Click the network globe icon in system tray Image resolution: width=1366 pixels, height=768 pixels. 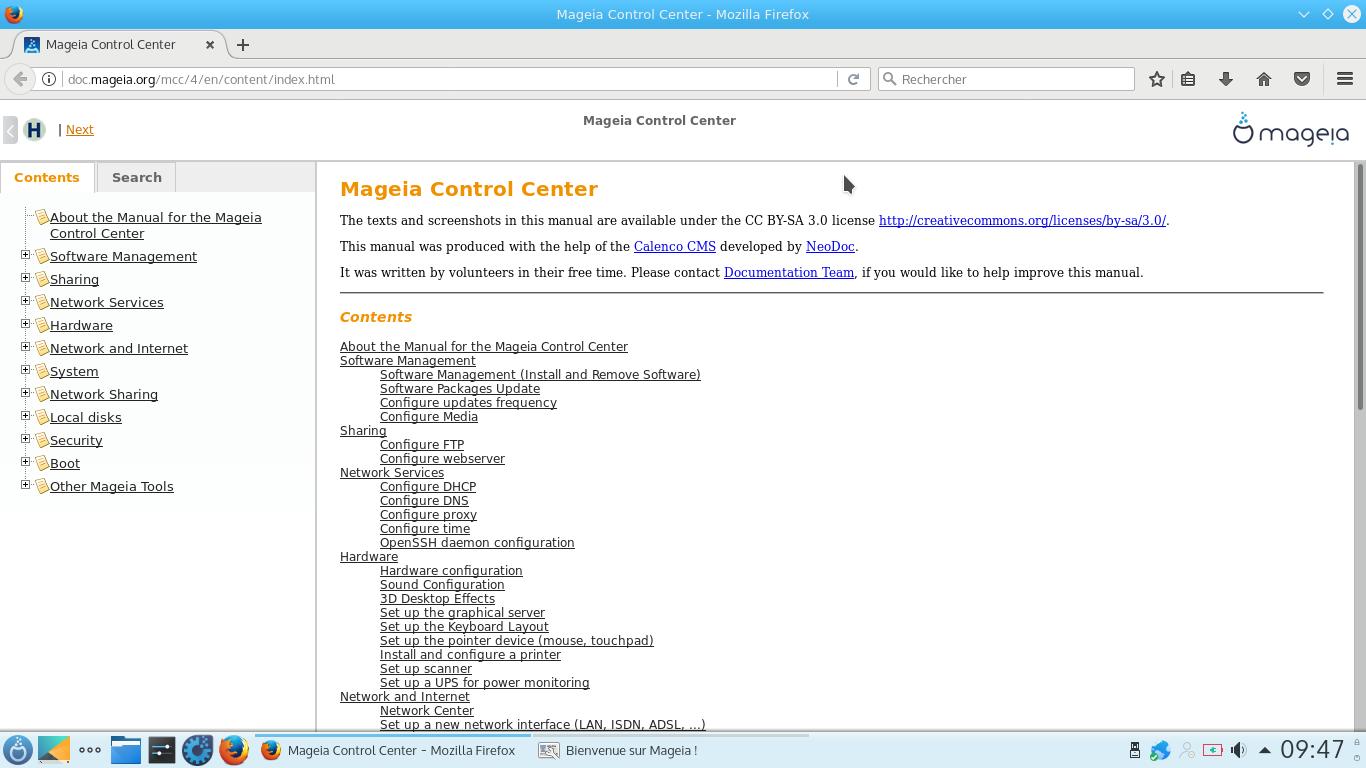[1160, 750]
